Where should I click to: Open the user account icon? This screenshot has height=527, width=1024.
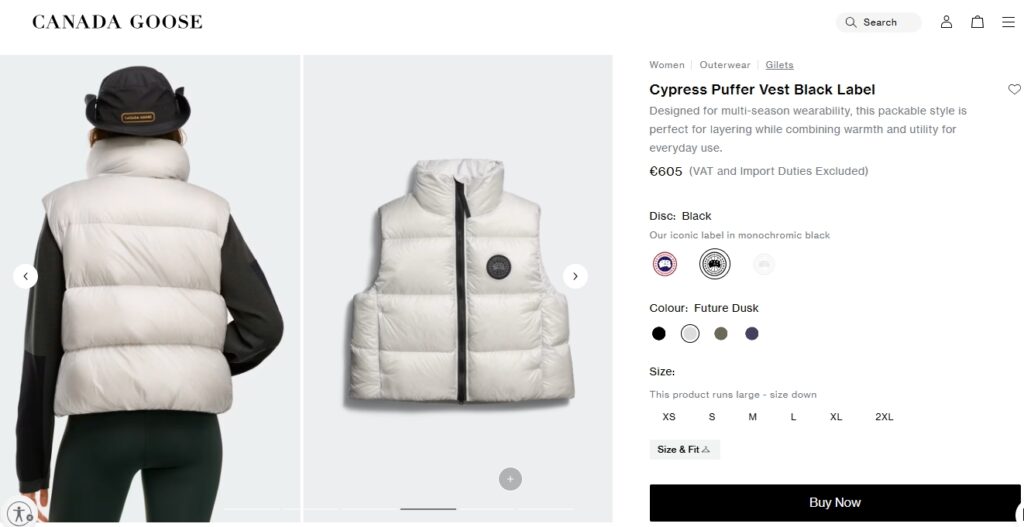click(x=946, y=22)
